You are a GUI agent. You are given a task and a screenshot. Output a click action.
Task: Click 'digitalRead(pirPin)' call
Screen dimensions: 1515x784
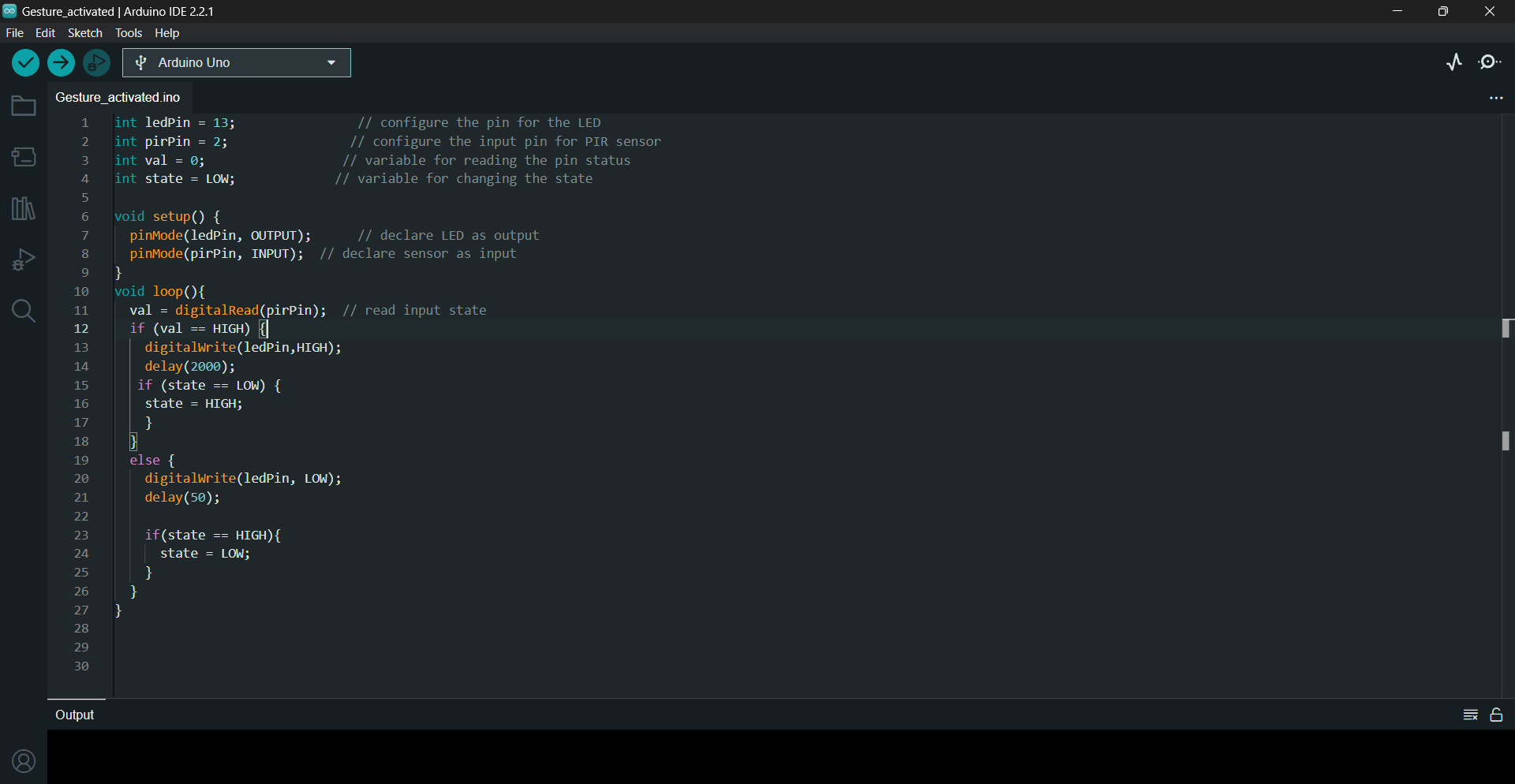[248, 311]
